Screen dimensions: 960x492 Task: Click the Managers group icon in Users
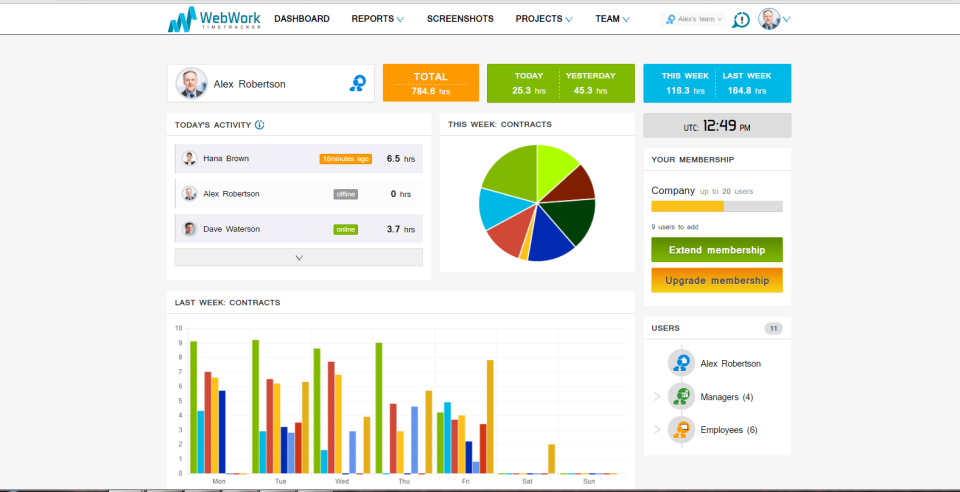(x=681, y=397)
